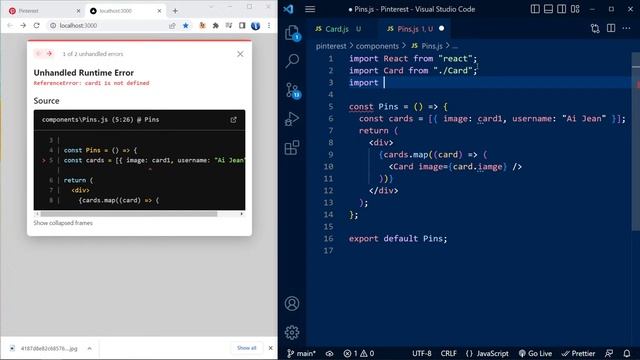
Task: Open a new browser tab
Action: pyautogui.click(x=175, y=11)
